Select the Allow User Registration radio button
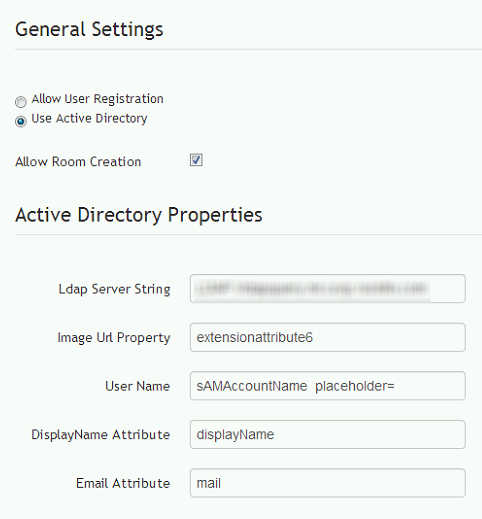Image resolution: width=482 pixels, height=519 pixels. pyautogui.click(x=21, y=102)
